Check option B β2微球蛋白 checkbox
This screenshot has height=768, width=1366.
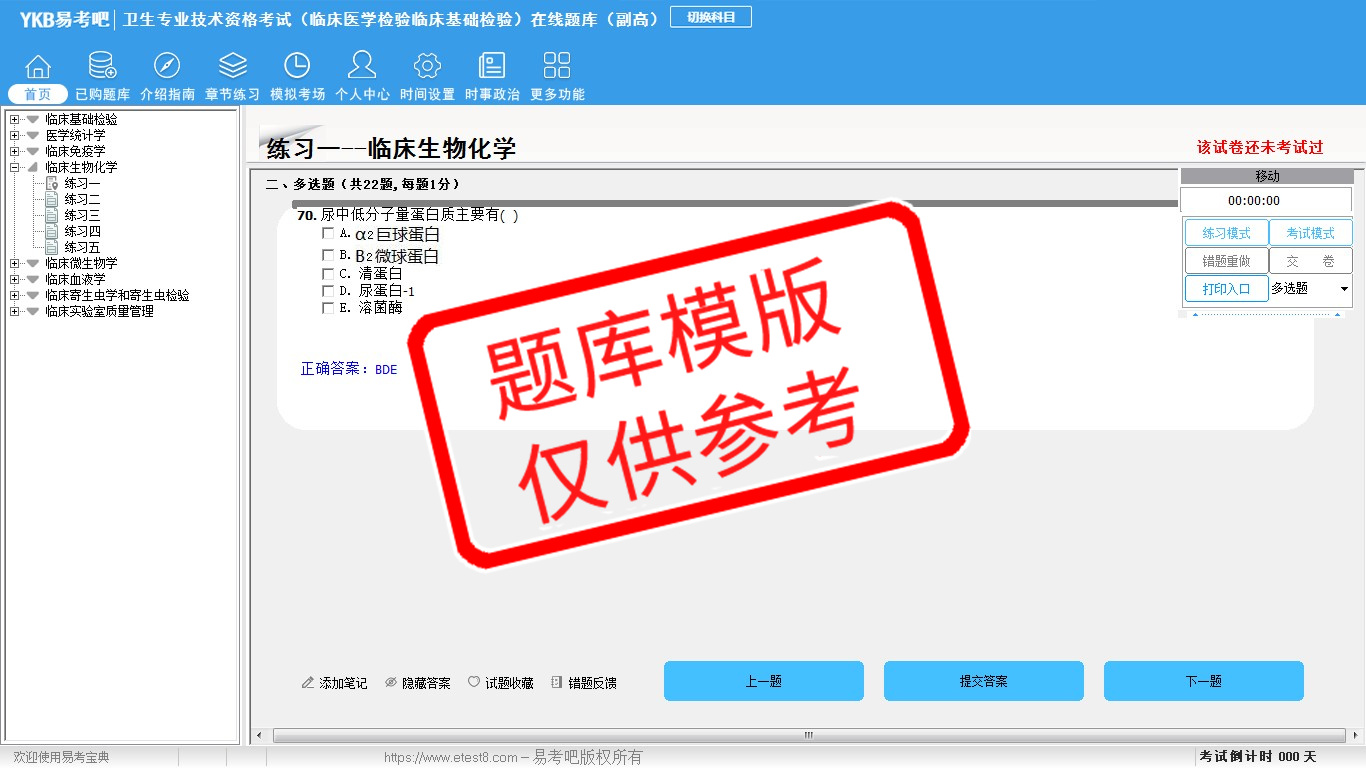pyautogui.click(x=328, y=255)
